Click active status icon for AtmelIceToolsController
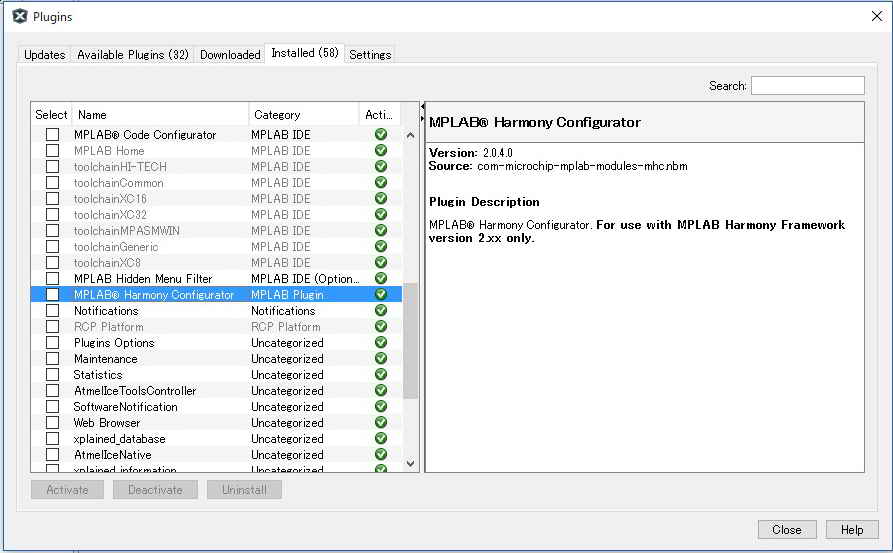The height and width of the screenshot is (553, 893). 381,390
